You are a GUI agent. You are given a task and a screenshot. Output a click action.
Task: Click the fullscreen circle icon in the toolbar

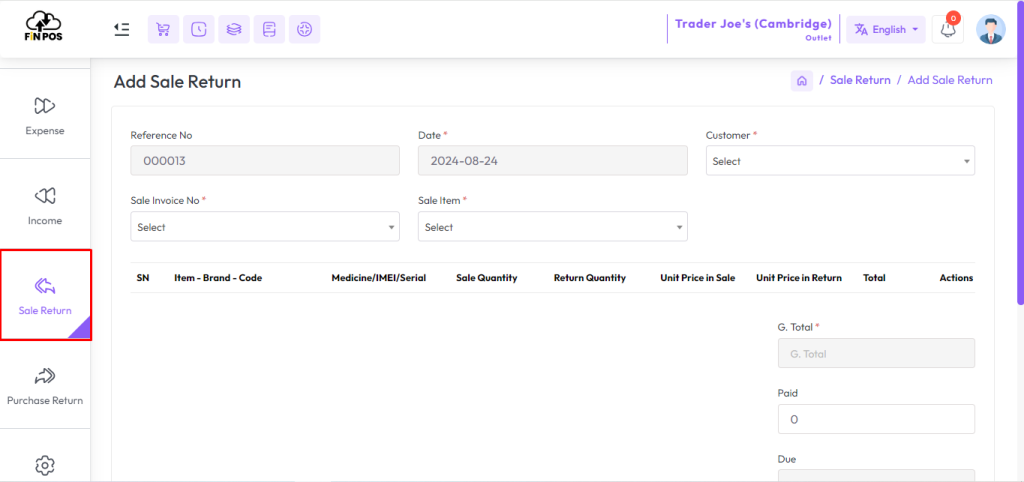[x=304, y=29]
